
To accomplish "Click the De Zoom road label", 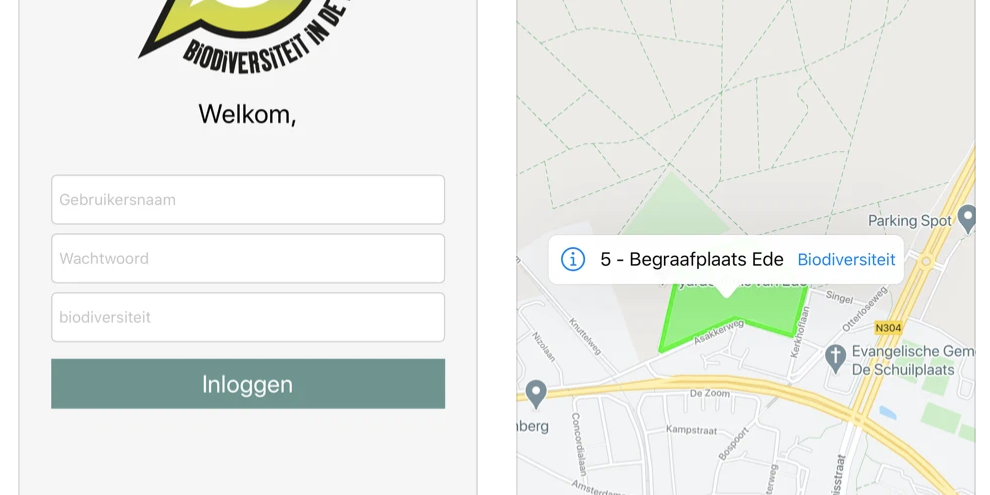I will (x=709, y=393).
